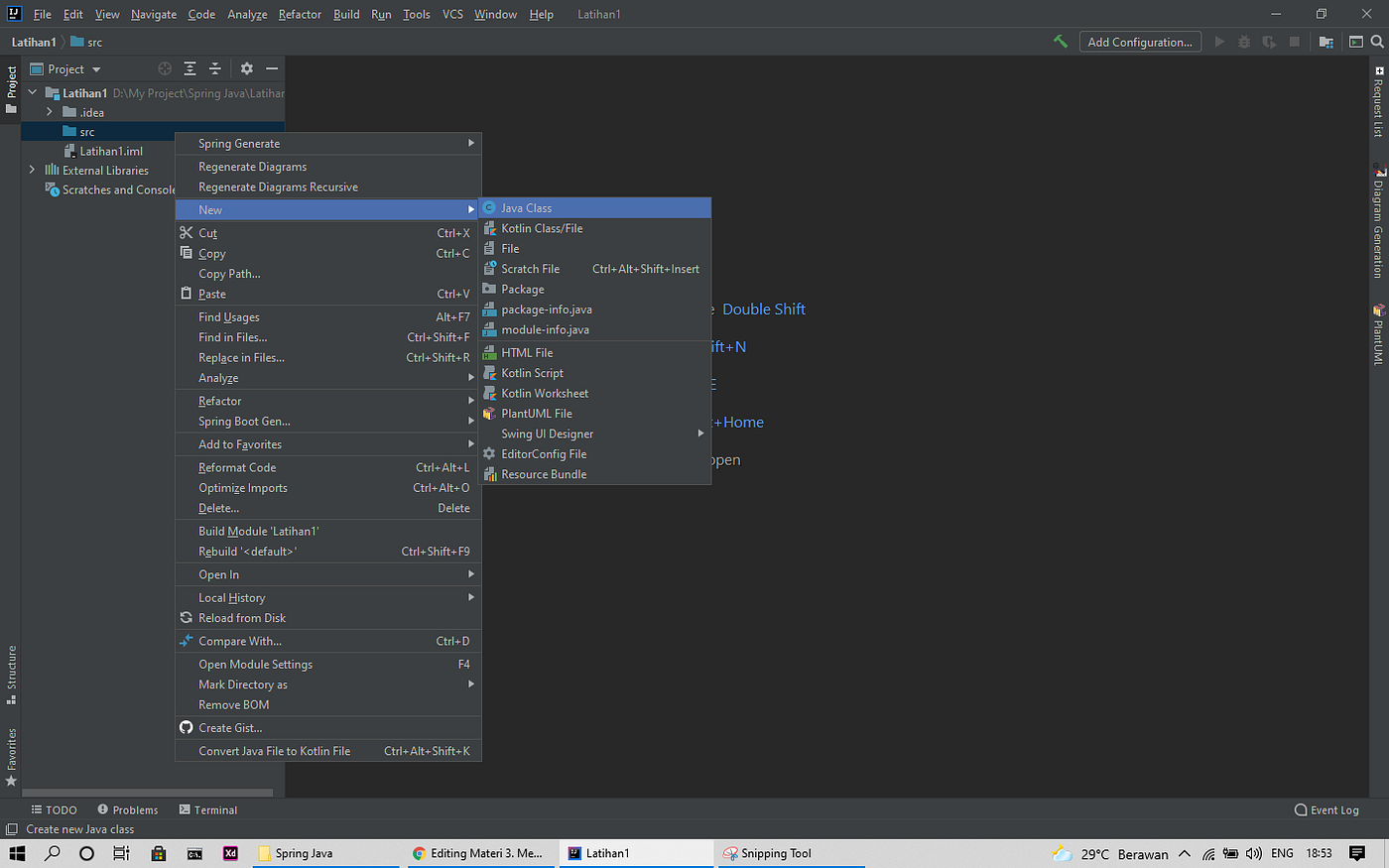1389x868 pixels.
Task: Click Reload from Disk refresh entry
Action: coord(328,618)
